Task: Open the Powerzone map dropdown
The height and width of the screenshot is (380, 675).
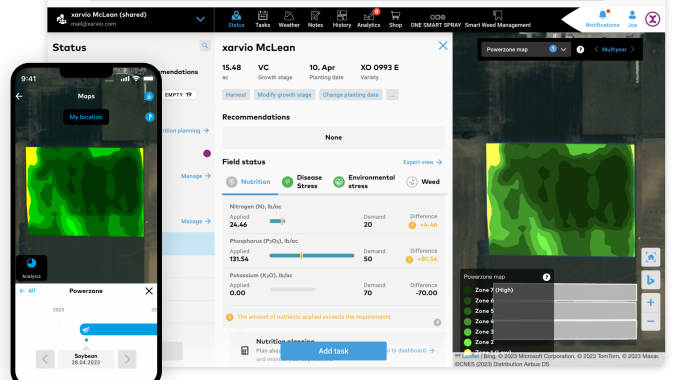Action: click(x=526, y=49)
